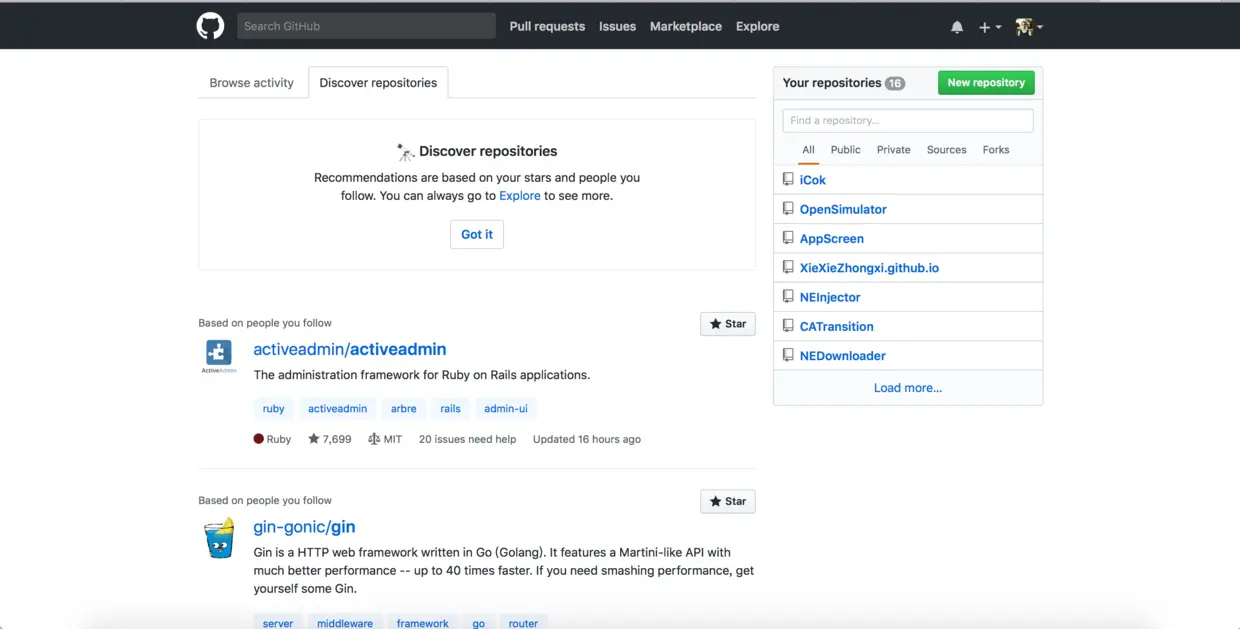This screenshot has width=1240, height=629.
Task: Click the repository book icon beside iCok
Action: point(789,179)
